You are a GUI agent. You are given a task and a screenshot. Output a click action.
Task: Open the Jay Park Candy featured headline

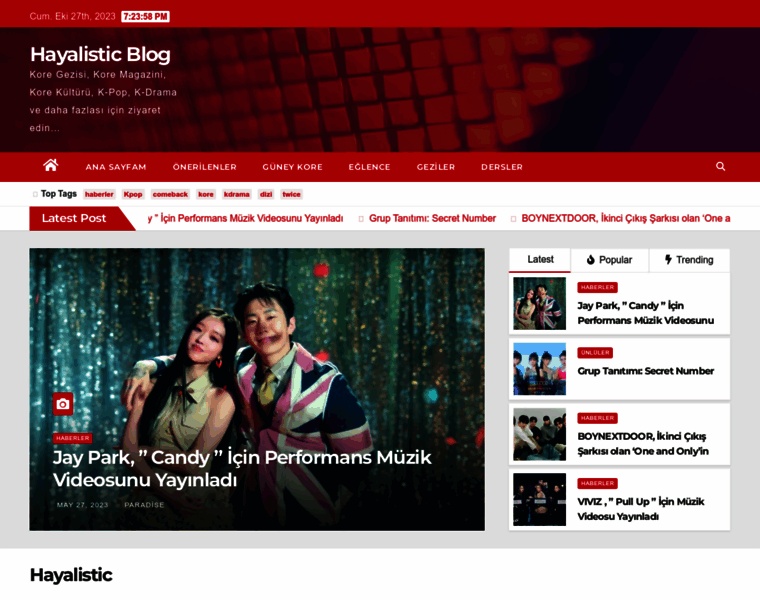[x=242, y=469]
